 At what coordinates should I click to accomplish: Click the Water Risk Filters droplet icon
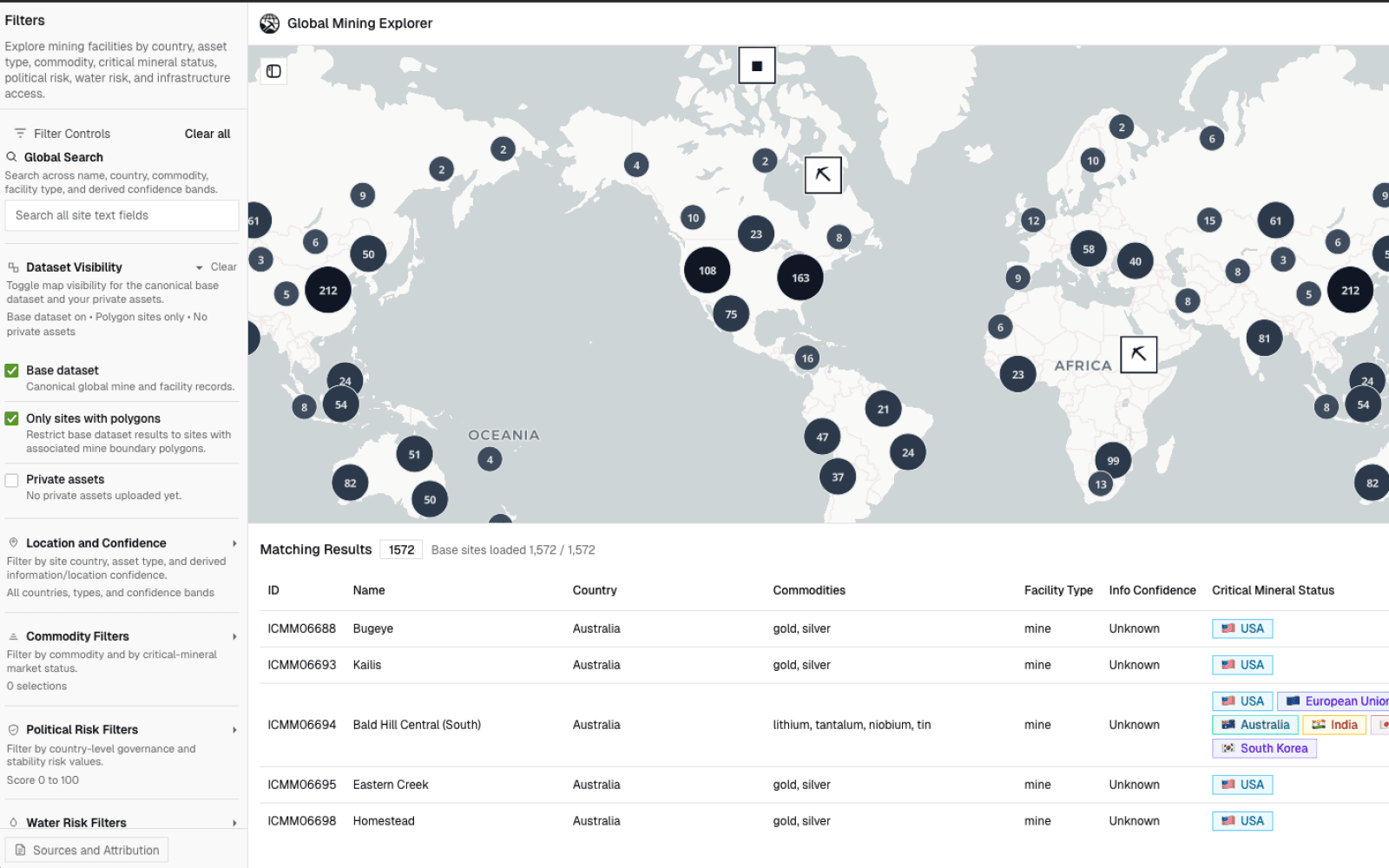[x=12, y=822]
